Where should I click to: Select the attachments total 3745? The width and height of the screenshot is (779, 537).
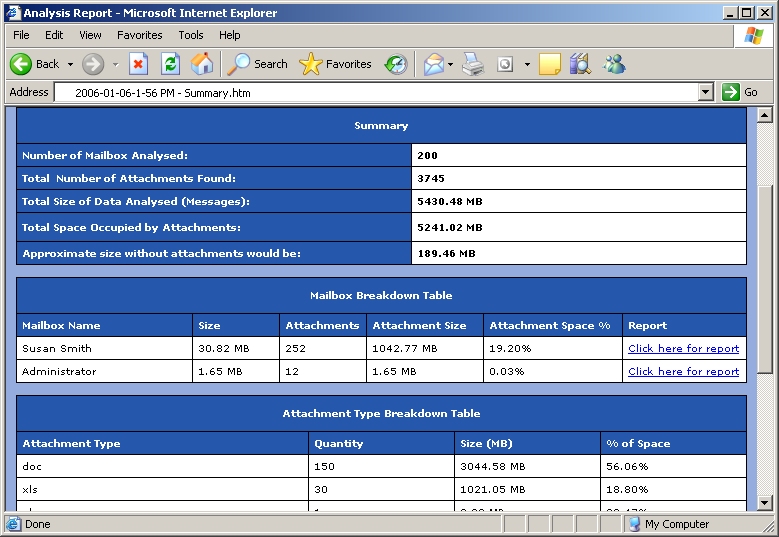point(431,178)
